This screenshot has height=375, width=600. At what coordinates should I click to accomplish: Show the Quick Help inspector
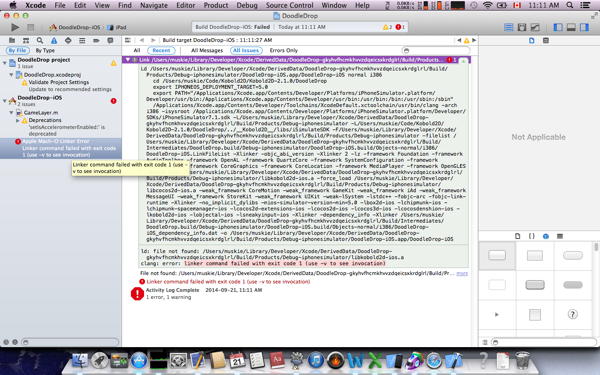pyautogui.click(x=546, y=40)
